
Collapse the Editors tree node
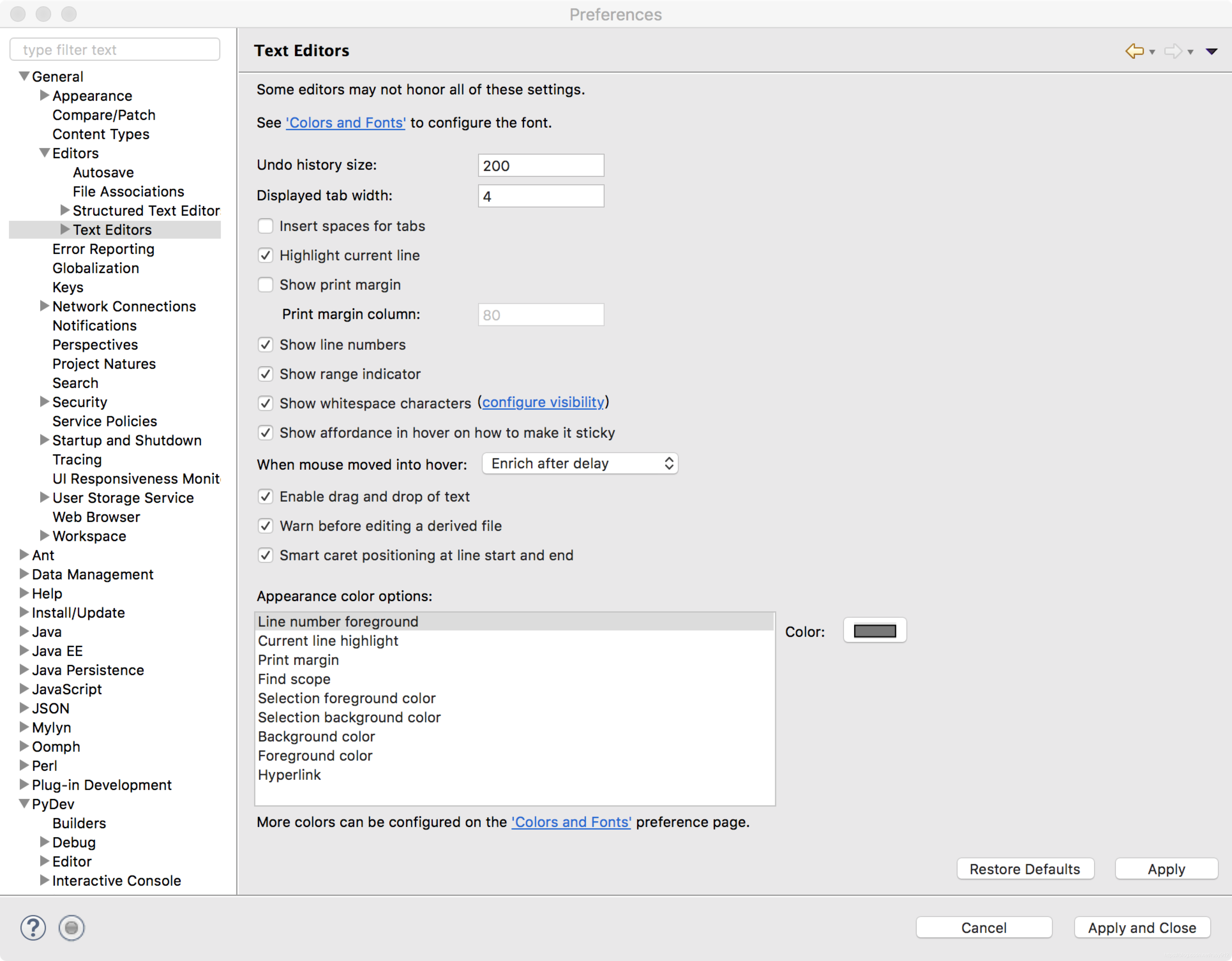click(45, 153)
